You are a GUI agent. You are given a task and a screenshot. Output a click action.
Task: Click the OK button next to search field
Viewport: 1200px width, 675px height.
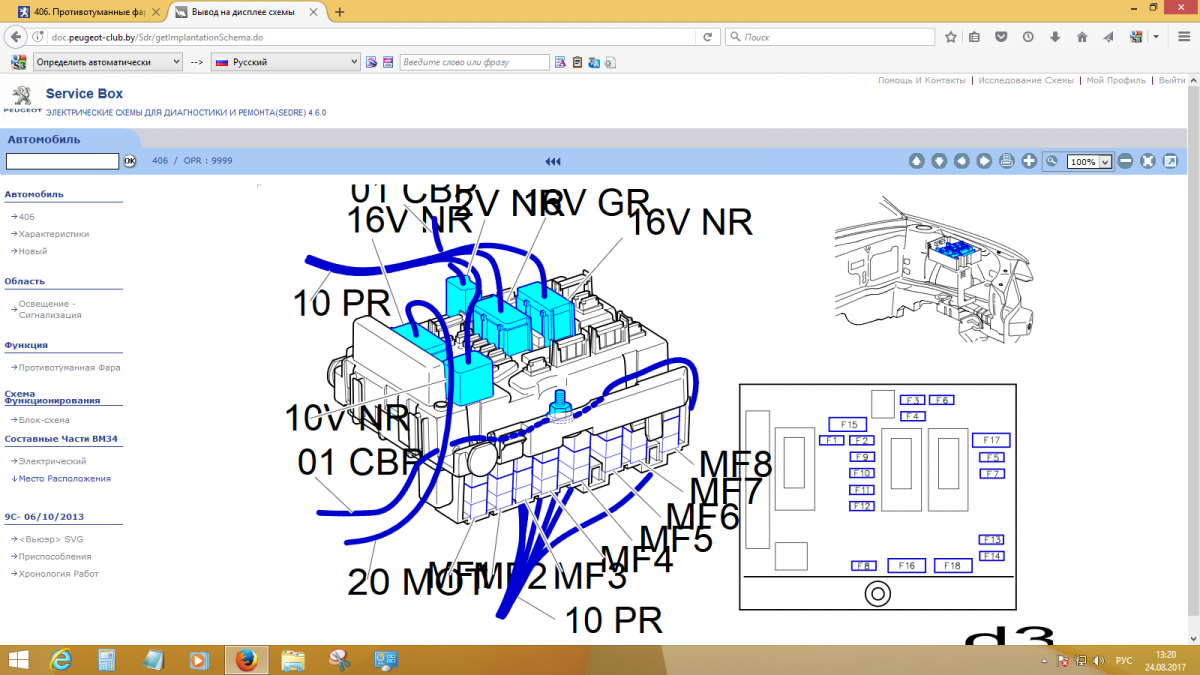click(130, 160)
